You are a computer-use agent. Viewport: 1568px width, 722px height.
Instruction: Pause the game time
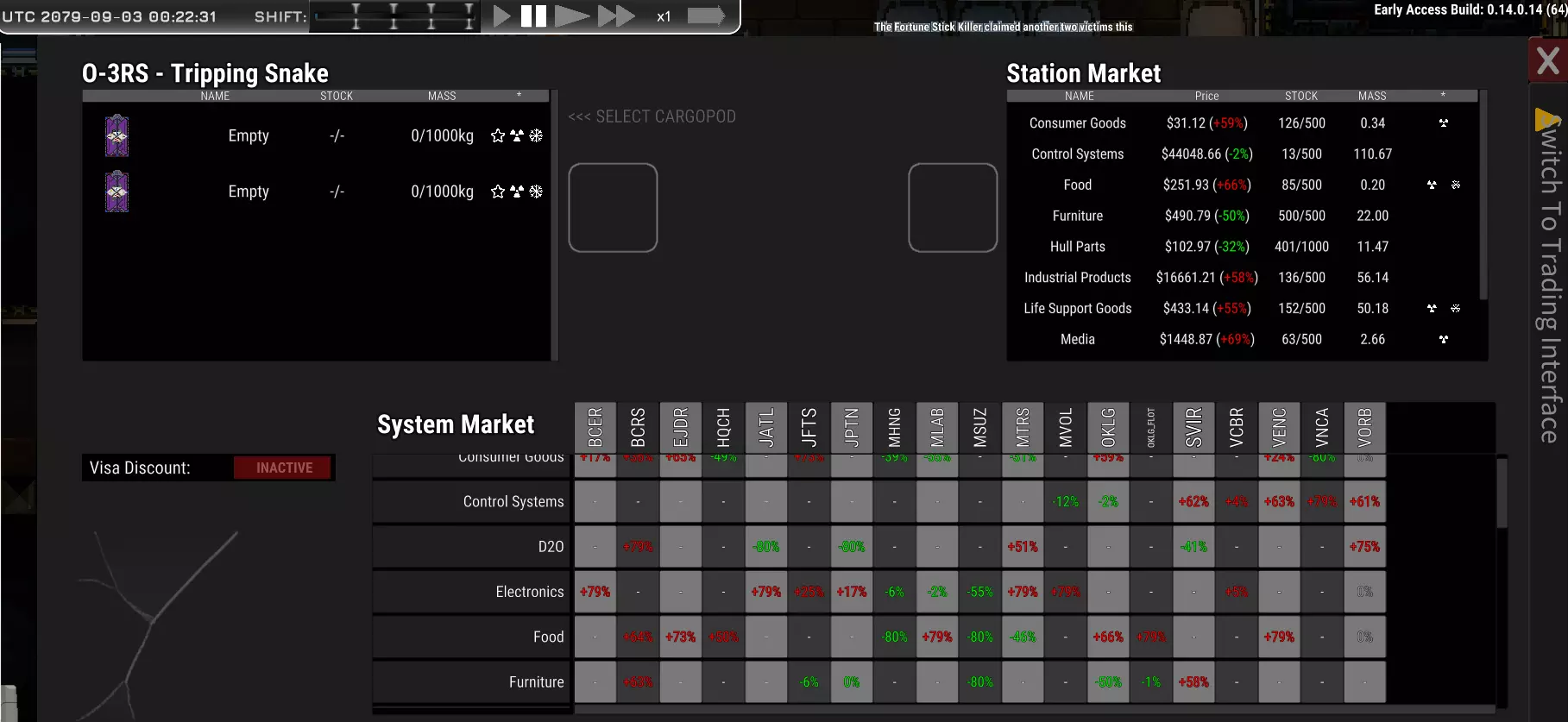pyautogui.click(x=533, y=16)
